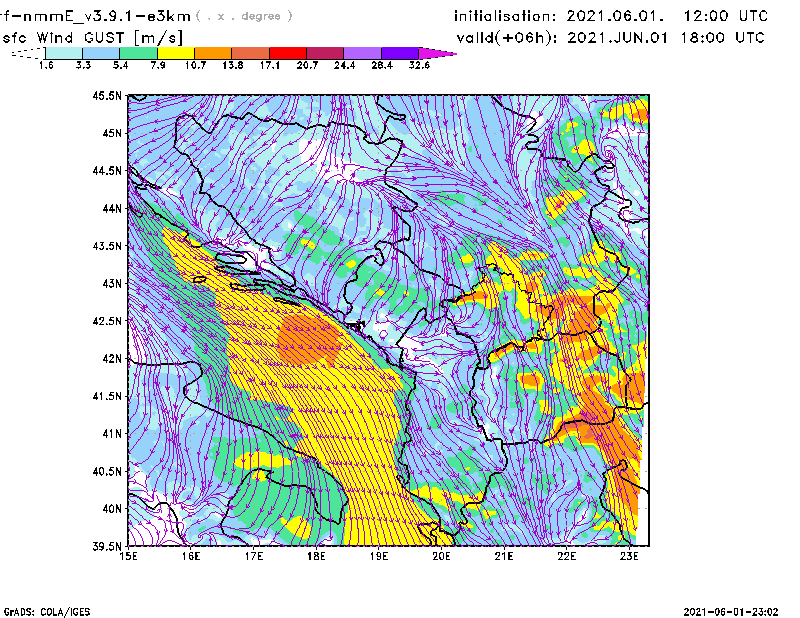Screen dimensions: 800x618
Task: Click the 40.5N latitude label
Action: tap(107, 472)
